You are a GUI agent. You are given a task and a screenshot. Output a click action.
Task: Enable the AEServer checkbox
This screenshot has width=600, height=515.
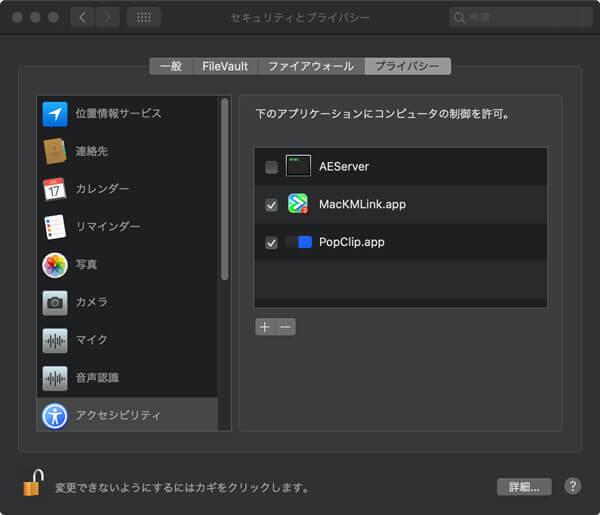click(271, 167)
